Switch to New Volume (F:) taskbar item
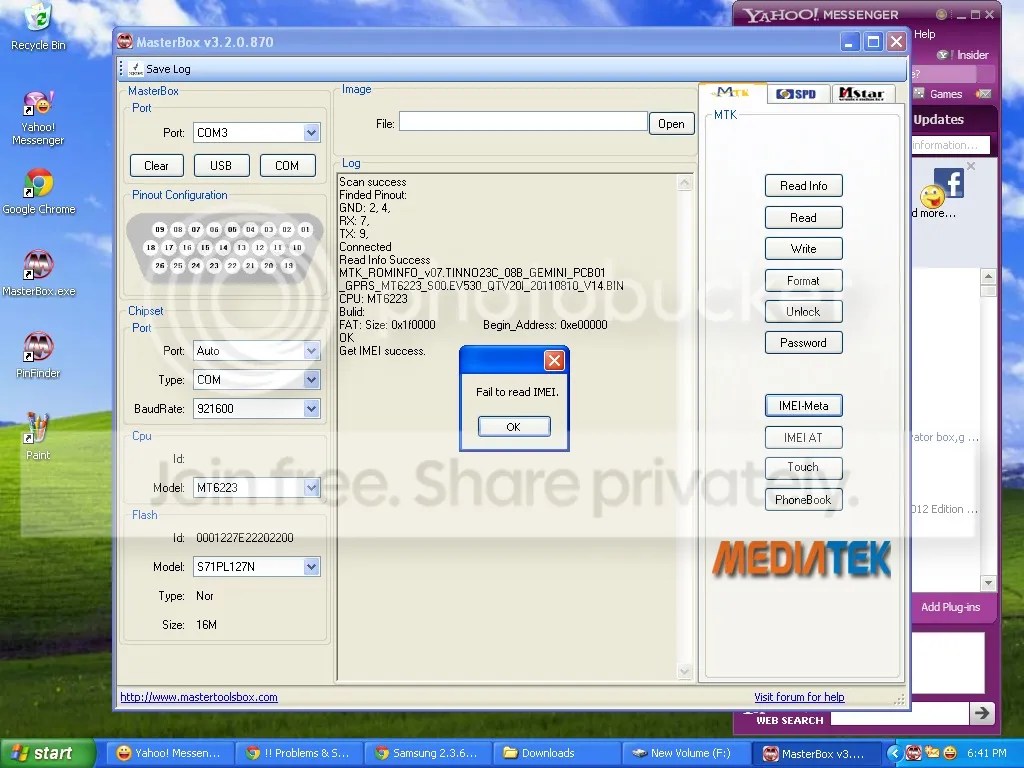The height and width of the screenshot is (768, 1024). click(x=684, y=753)
